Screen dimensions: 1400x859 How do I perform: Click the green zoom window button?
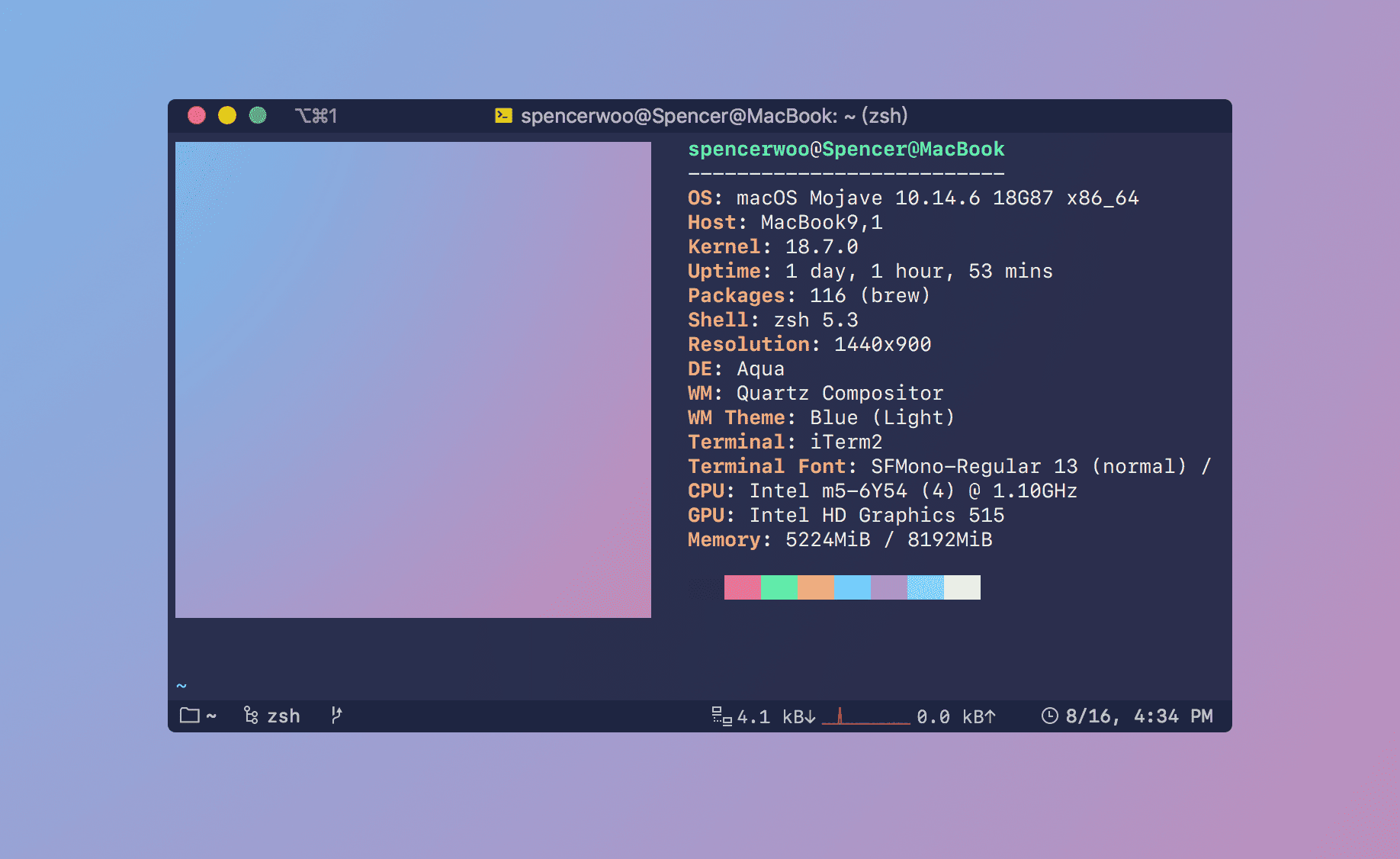tap(258, 115)
